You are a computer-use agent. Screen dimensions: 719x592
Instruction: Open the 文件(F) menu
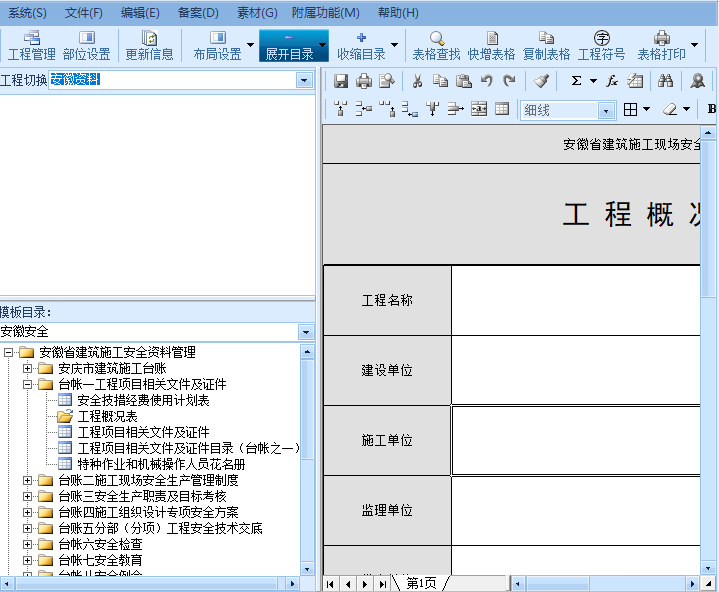(x=84, y=13)
